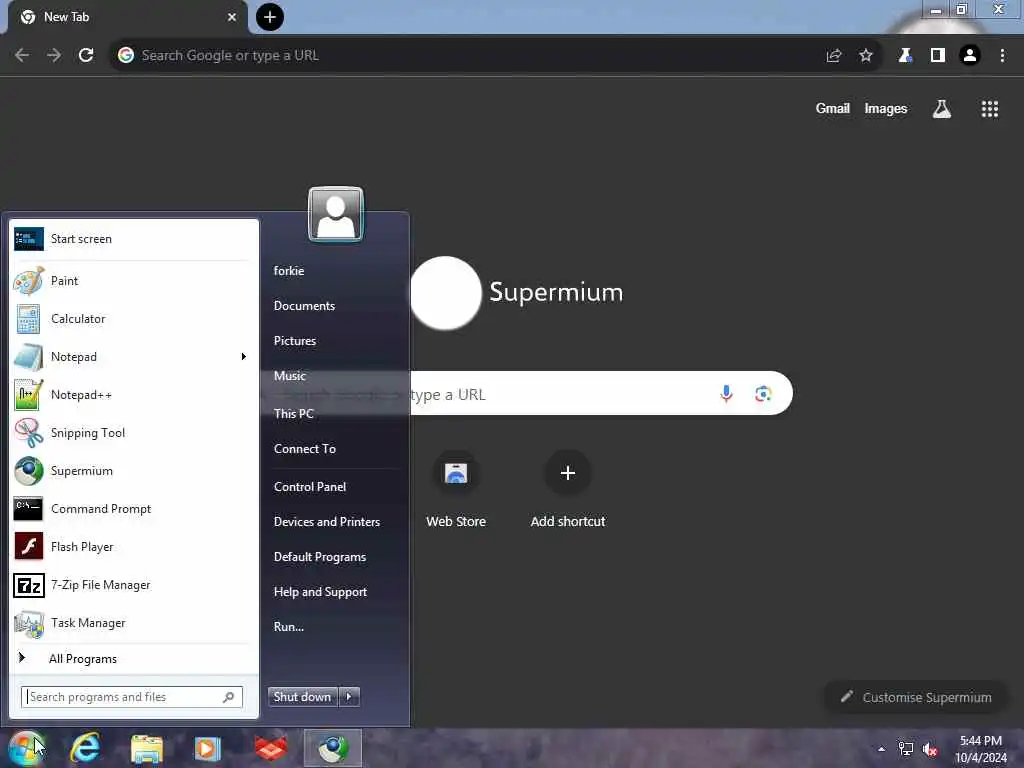Open File Explorer from taskbar
Viewport: 1024px width, 768px height.
[x=147, y=748]
